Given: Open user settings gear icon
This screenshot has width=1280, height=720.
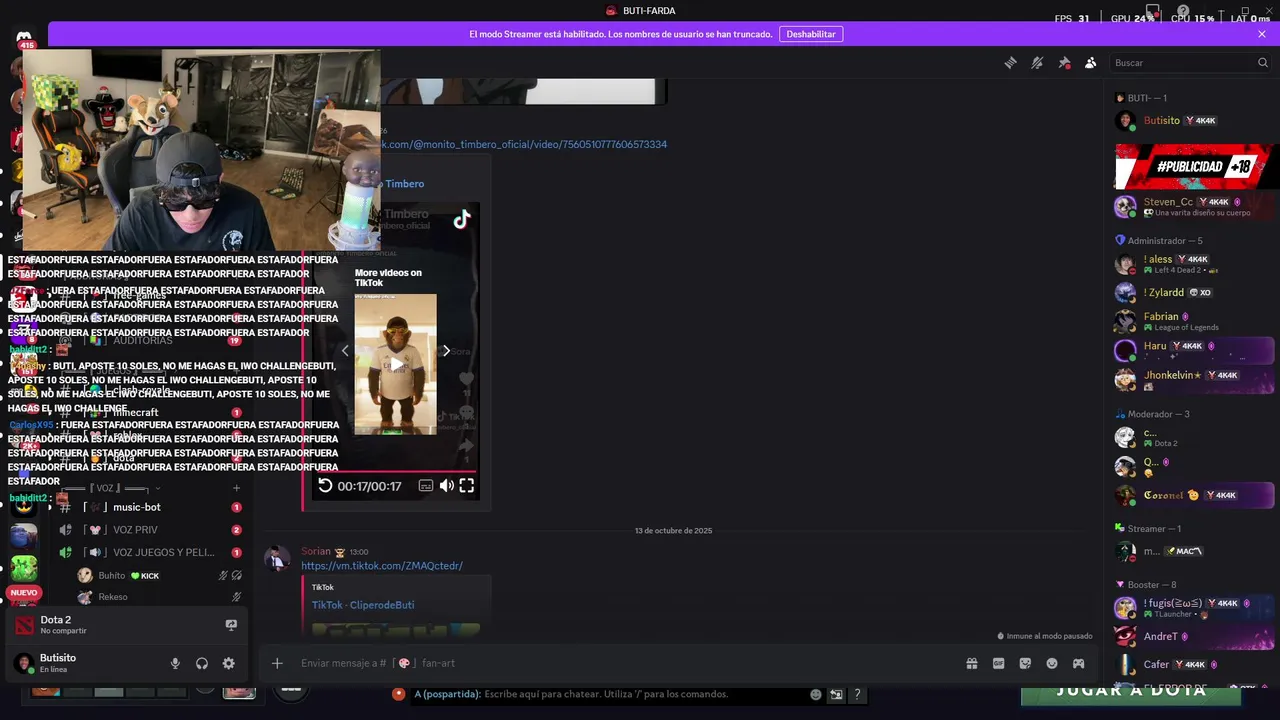Looking at the screenshot, I should pos(229,663).
